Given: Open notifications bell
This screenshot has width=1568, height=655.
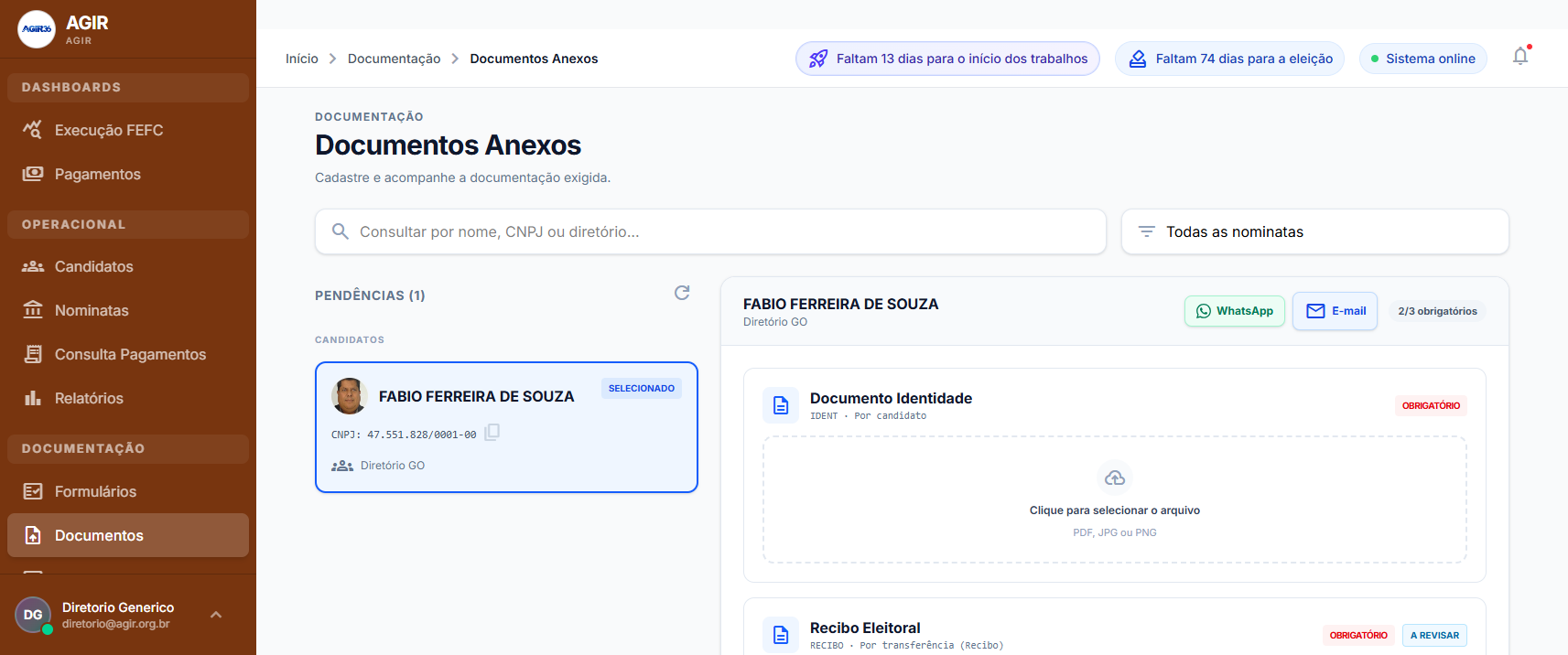Looking at the screenshot, I should click(1520, 57).
